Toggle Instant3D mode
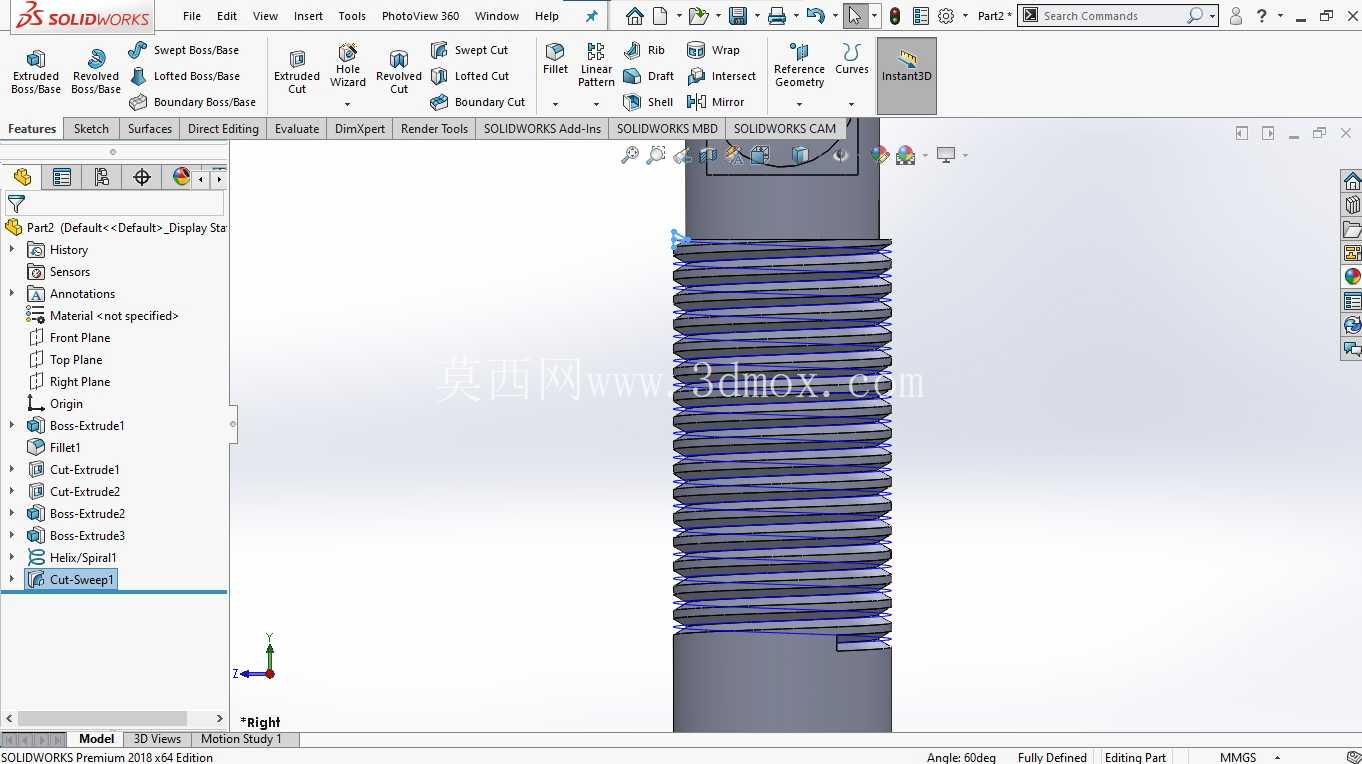Screen dimensions: 1362x764 [907, 76]
